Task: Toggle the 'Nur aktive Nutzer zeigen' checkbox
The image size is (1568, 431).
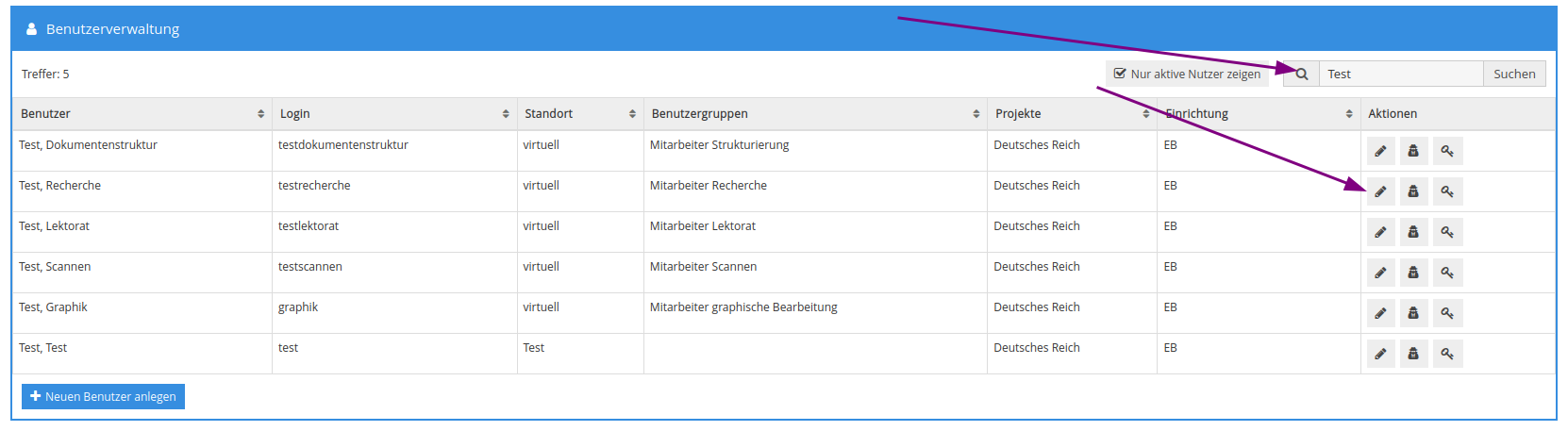Action: pyautogui.click(x=1120, y=74)
